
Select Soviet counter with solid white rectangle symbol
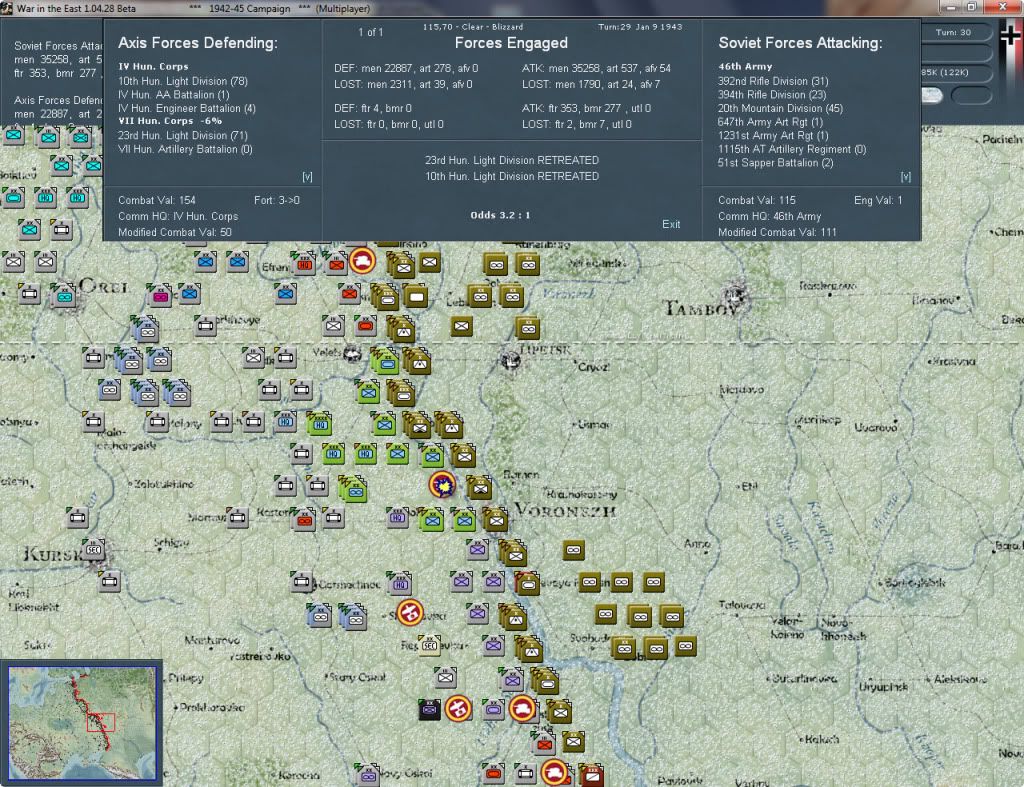[x=416, y=297]
